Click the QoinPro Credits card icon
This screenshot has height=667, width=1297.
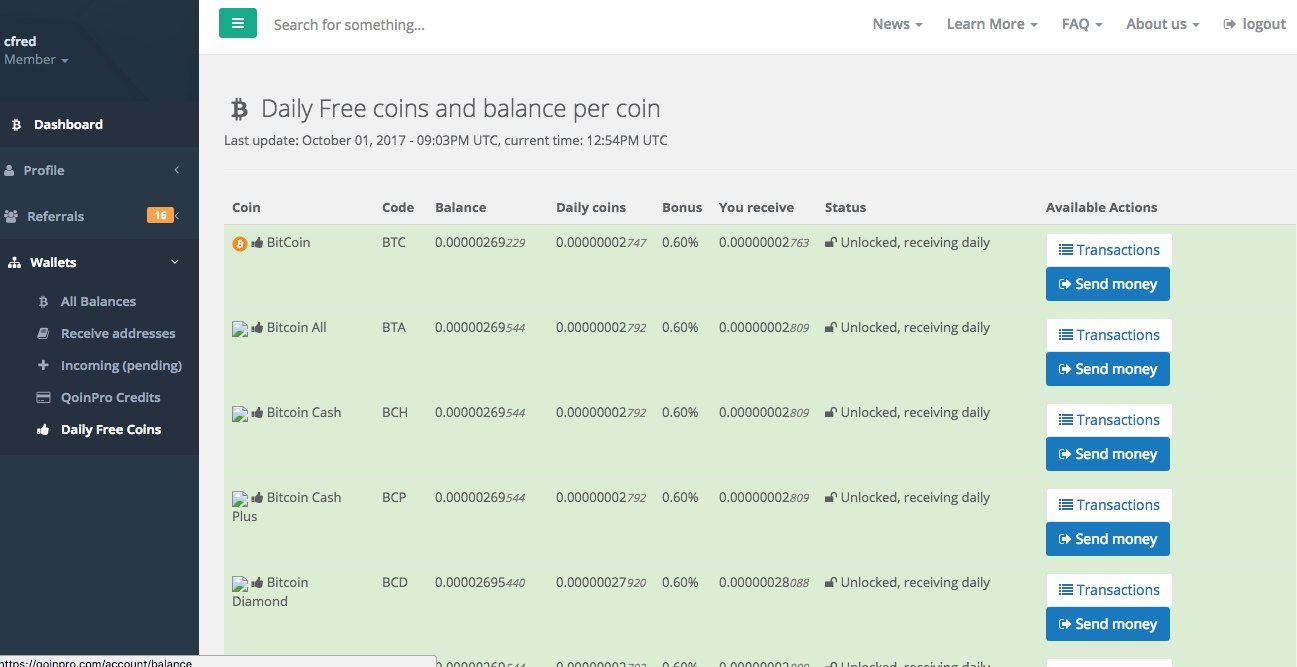43,398
